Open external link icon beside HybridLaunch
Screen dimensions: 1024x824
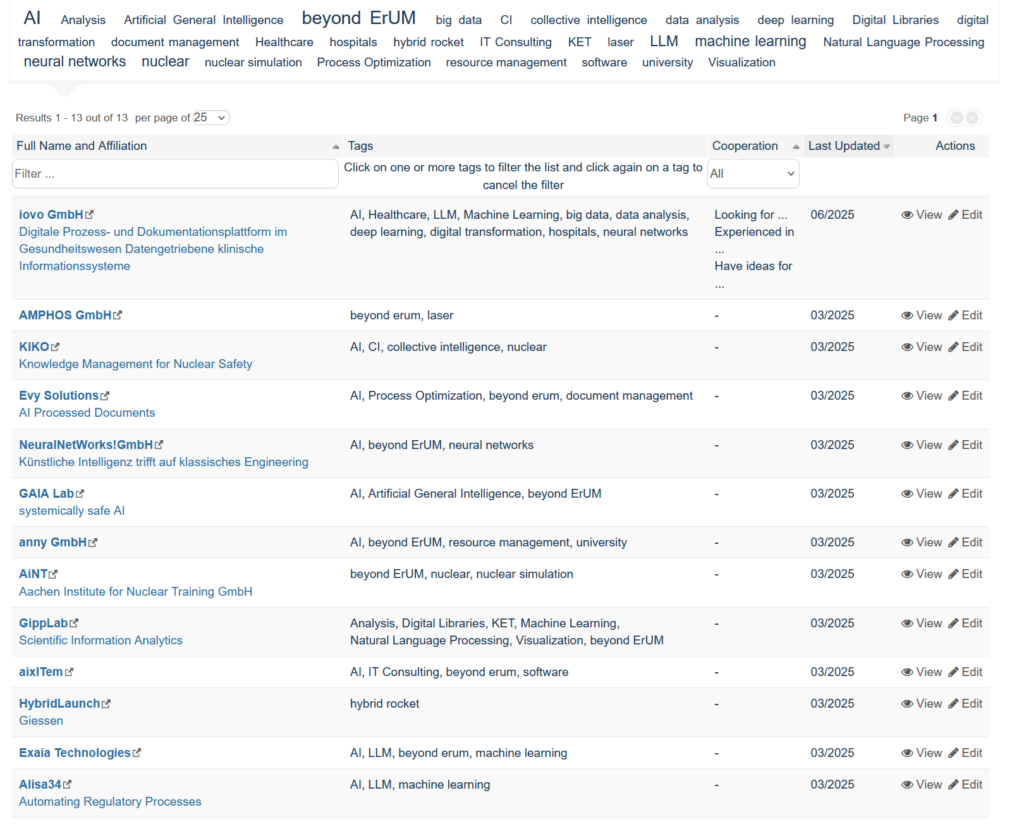coord(106,704)
